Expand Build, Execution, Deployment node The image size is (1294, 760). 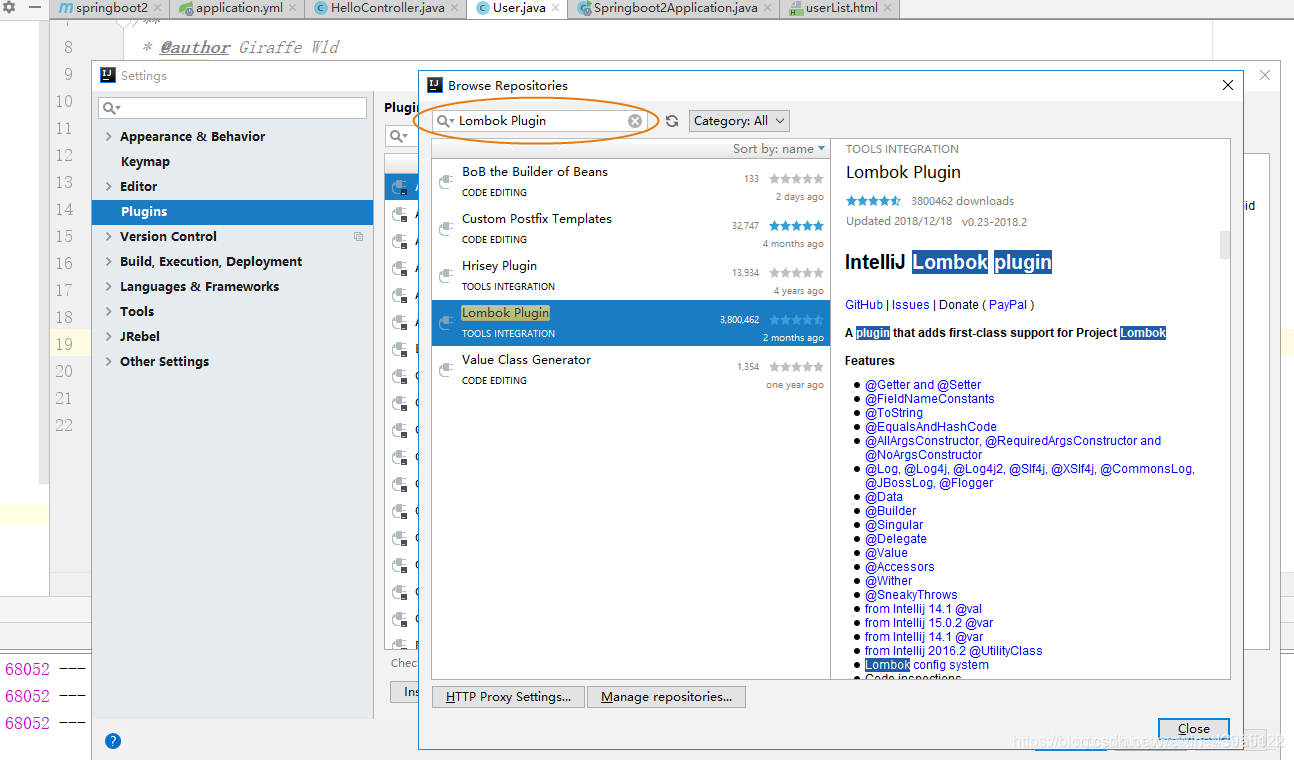tap(109, 262)
